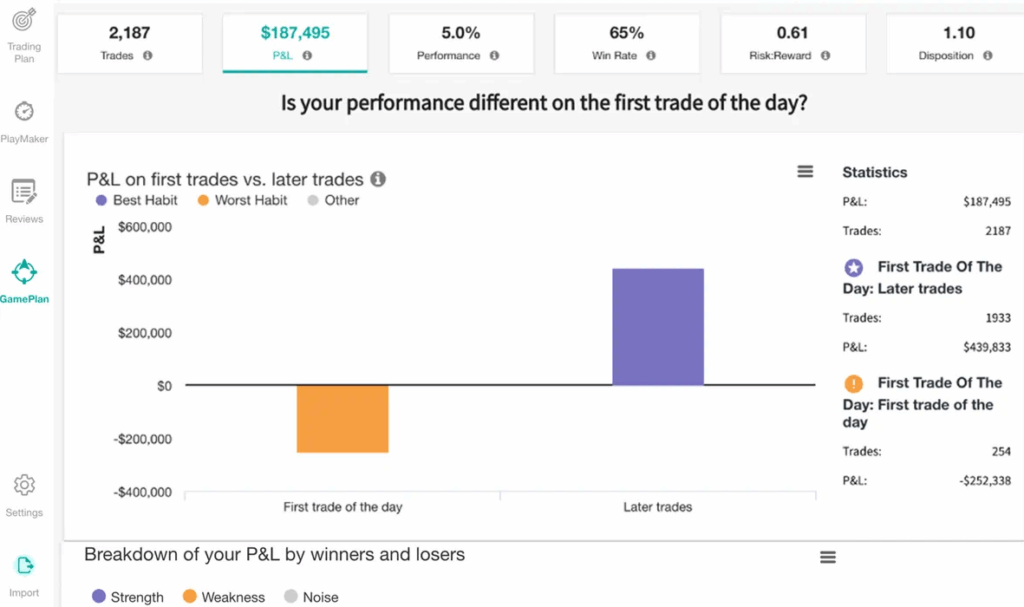
Task: Open the breakdown chart options menu
Action: 827,557
